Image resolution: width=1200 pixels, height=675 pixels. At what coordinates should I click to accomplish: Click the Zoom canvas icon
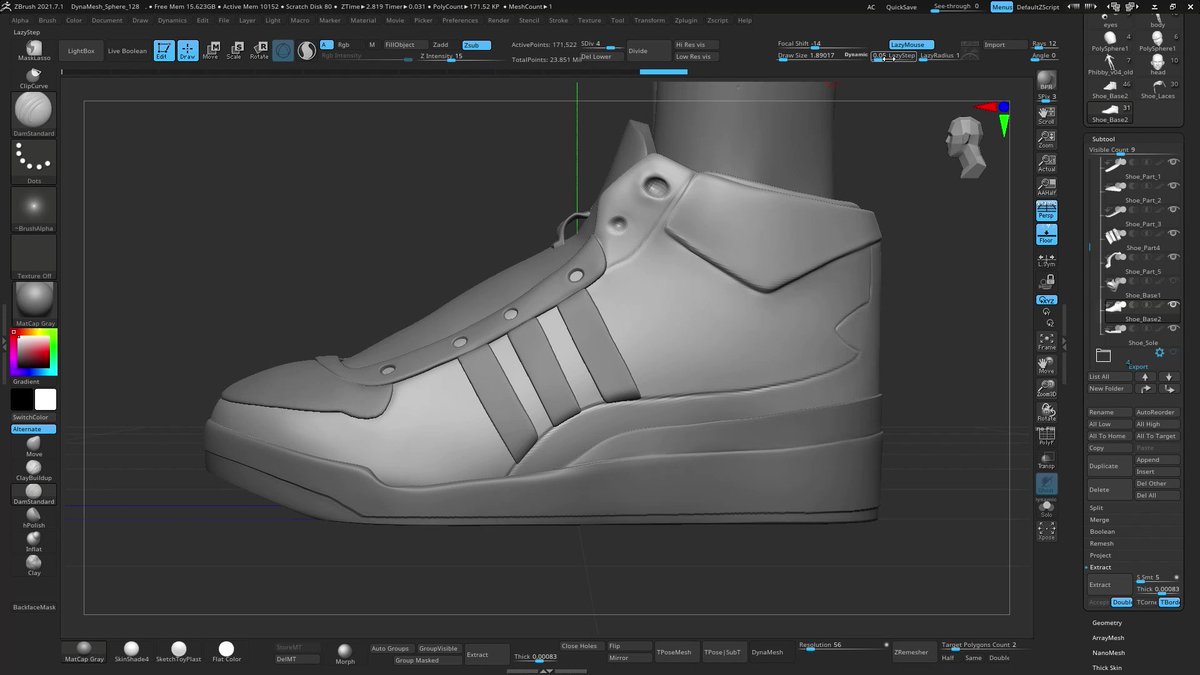click(1046, 138)
